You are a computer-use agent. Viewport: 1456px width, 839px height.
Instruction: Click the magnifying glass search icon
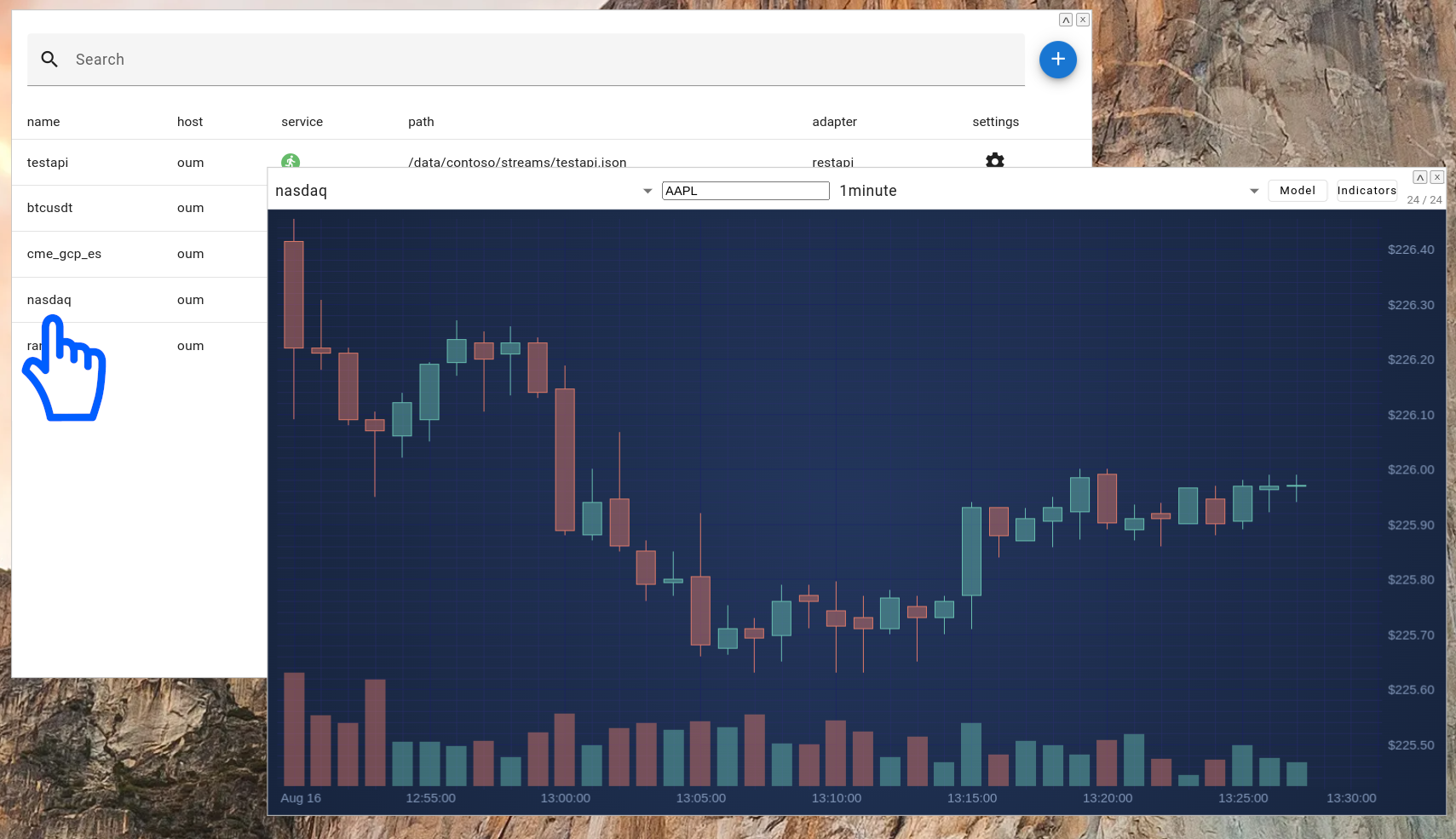[x=49, y=60]
